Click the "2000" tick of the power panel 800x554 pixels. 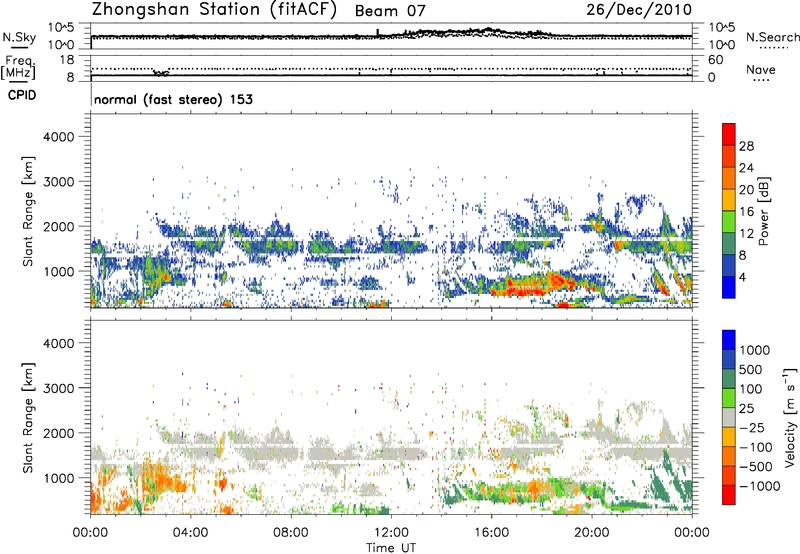click(58, 226)
